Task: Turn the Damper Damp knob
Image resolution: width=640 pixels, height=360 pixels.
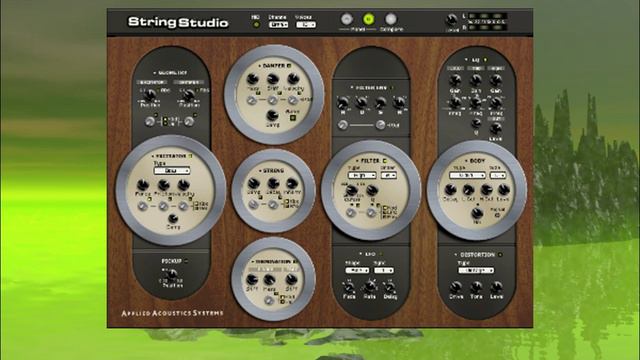Action: pyautogui.click(x=273, y=116)
